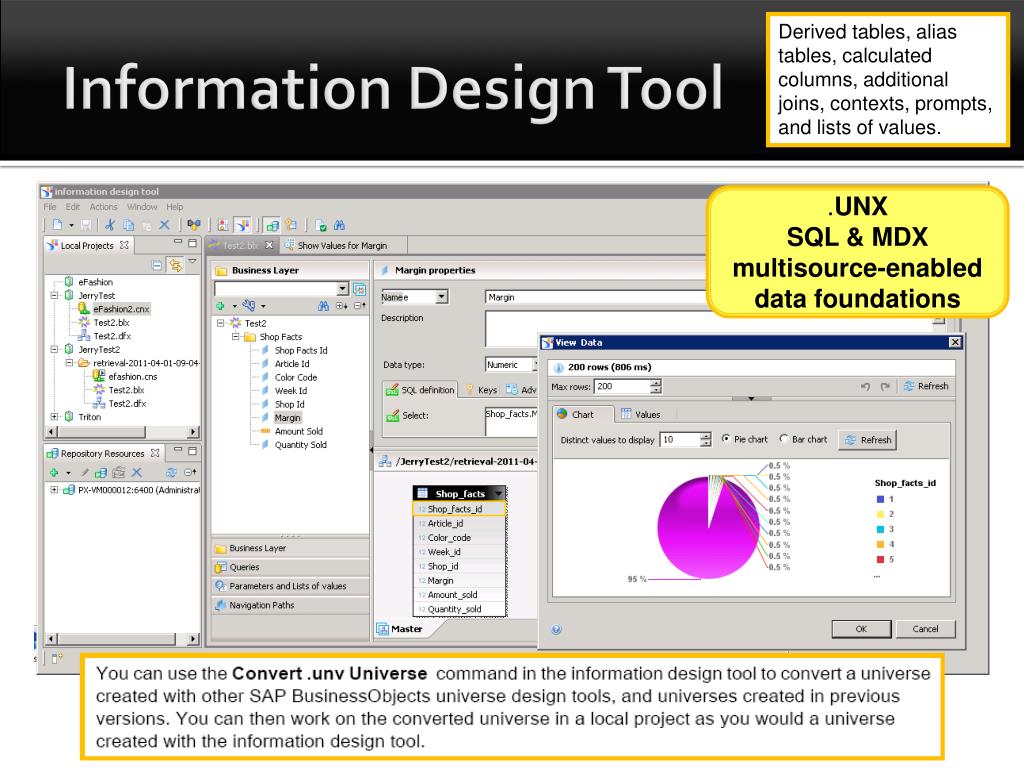Screen dimensions: 1024x768
Task: Click the blue X delete icon in main toolbar
Action: 165,225
